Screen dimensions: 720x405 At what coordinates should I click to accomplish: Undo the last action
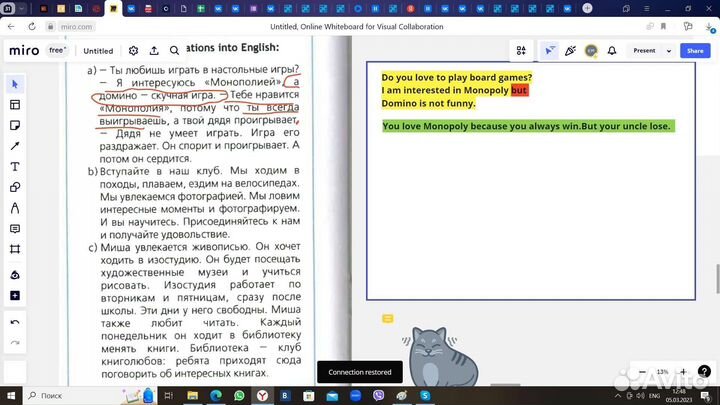tap(15, 322)
